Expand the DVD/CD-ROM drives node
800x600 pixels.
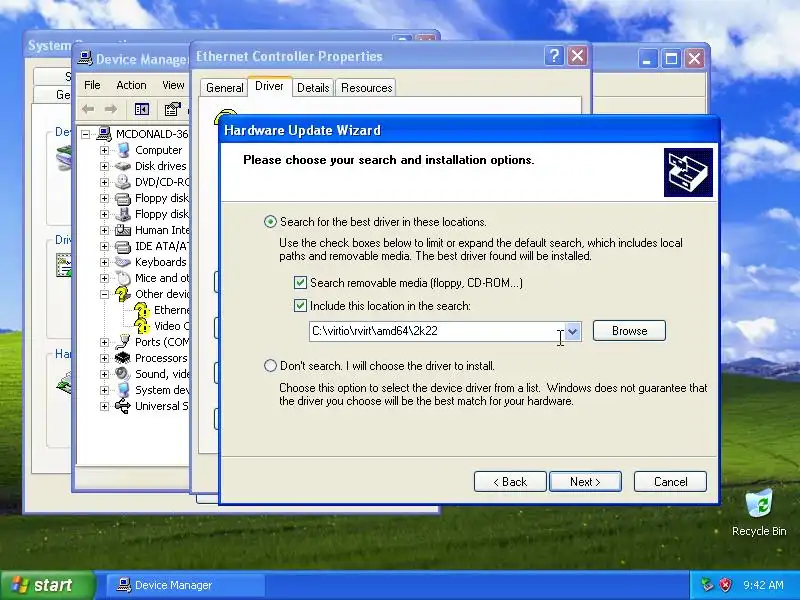(x=104, y=182)
